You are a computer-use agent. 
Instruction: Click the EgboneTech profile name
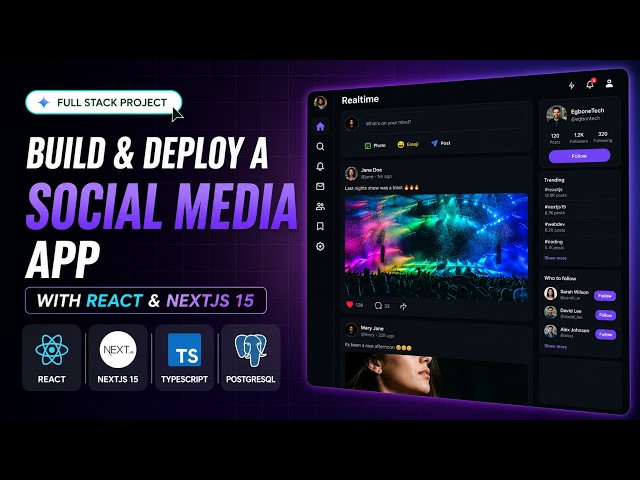(587, 111)
